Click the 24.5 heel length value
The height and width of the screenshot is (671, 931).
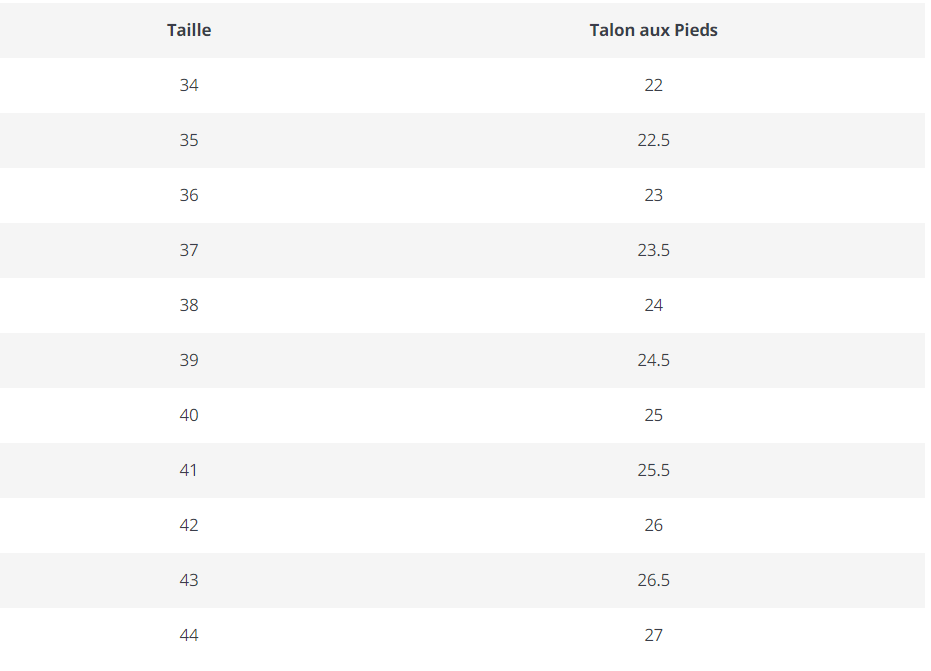click(x=653, y=360)
